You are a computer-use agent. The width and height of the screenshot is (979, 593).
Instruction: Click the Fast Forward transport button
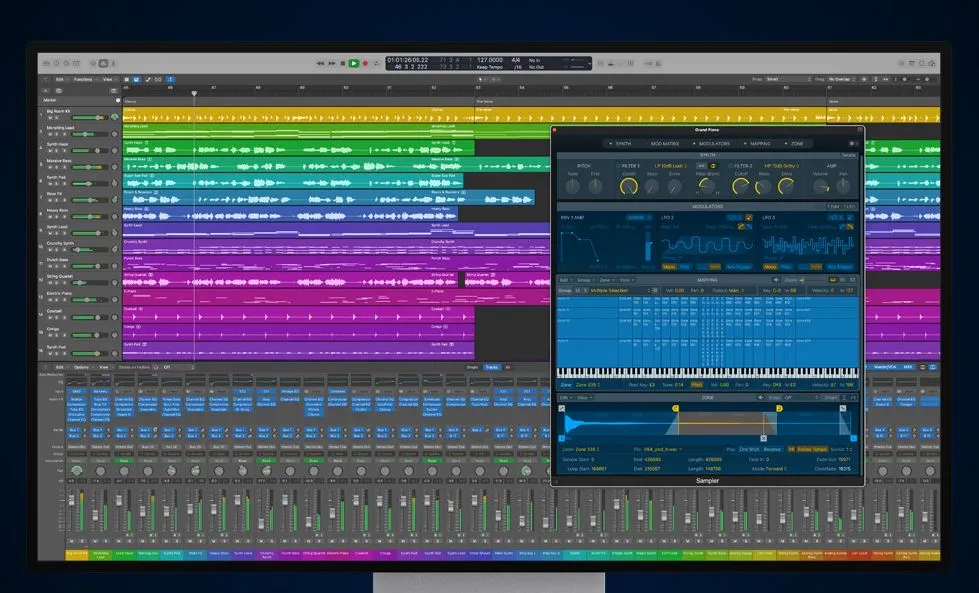(x=332, y=63)
